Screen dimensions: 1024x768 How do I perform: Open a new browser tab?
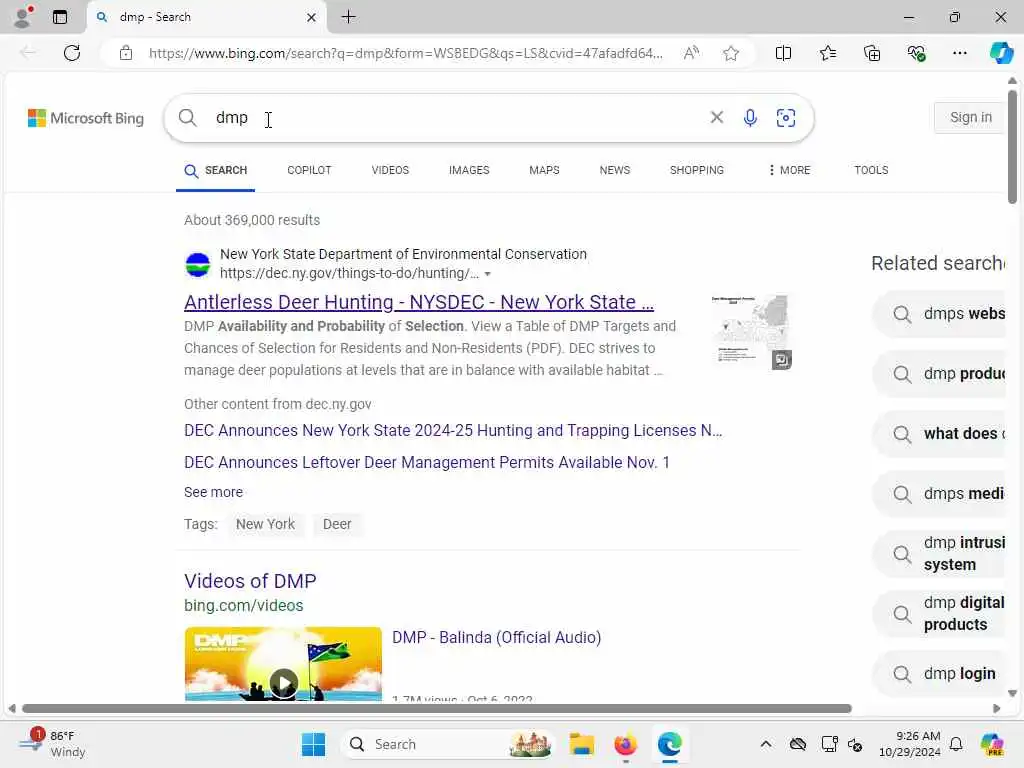click(349, 17)
